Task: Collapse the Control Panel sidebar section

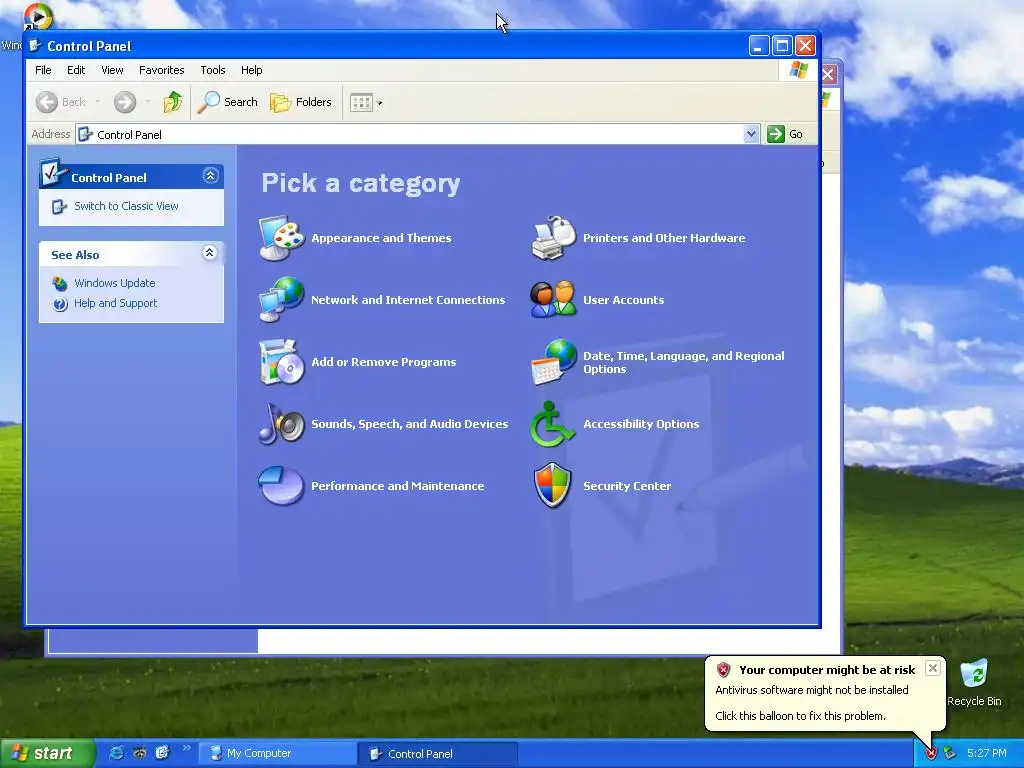Action: [x=210, y=176]
